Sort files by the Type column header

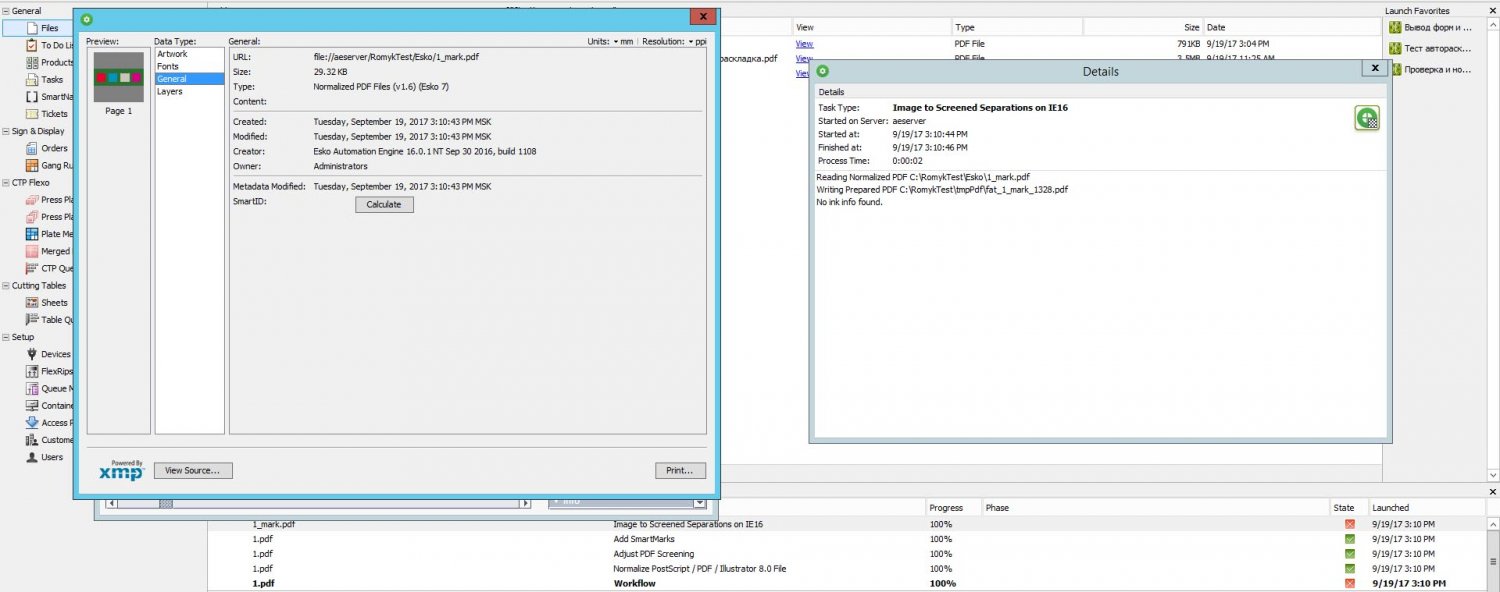pos(1017,27)
